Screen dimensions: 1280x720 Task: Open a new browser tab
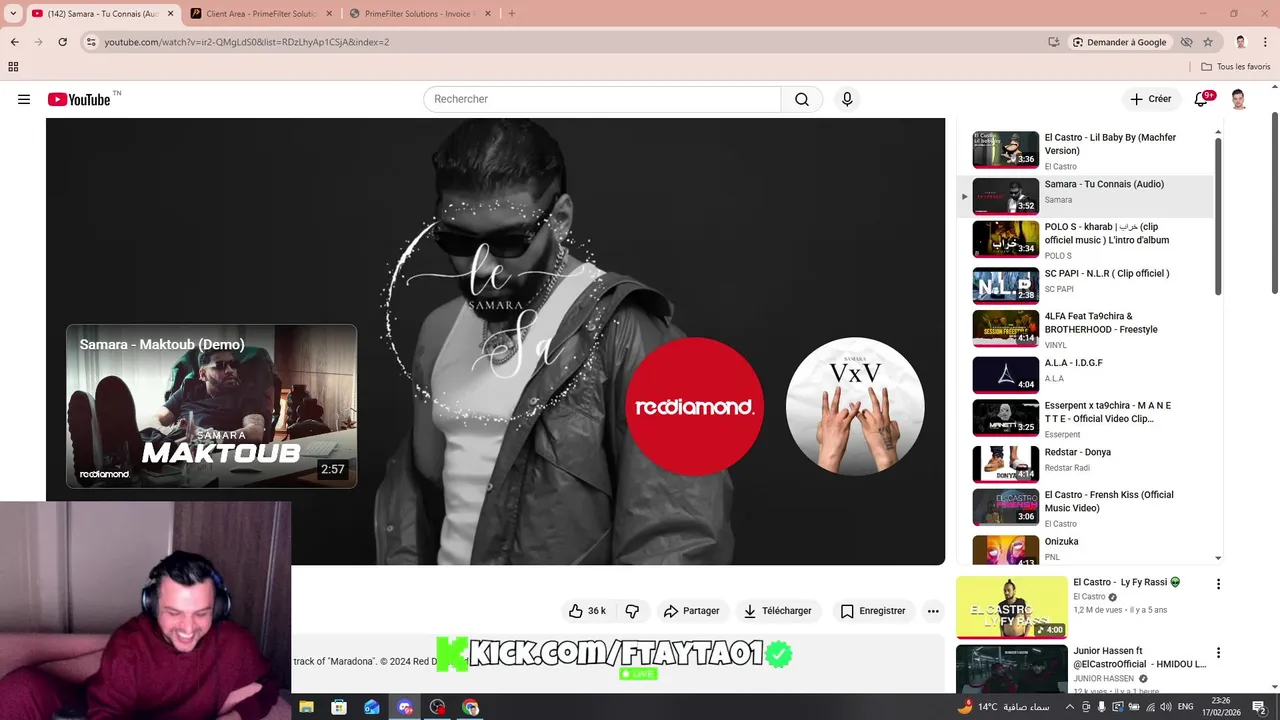point(512,14)
